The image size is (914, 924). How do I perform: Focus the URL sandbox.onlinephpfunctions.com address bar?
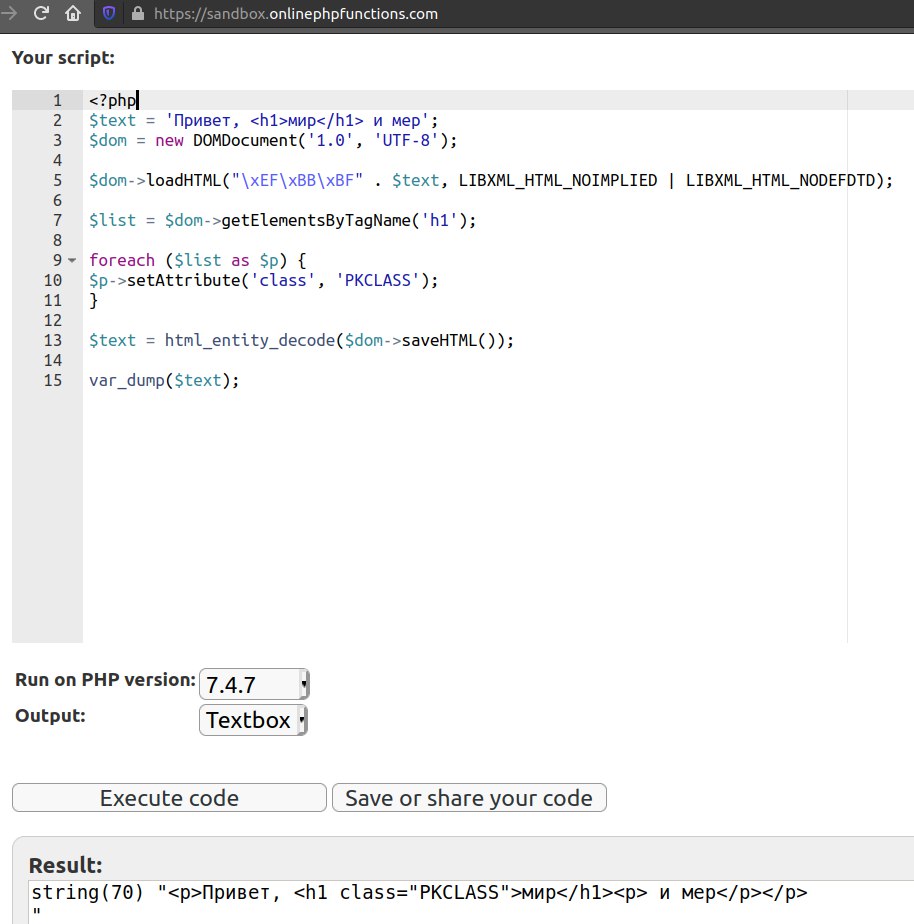[x=296, y=14]
